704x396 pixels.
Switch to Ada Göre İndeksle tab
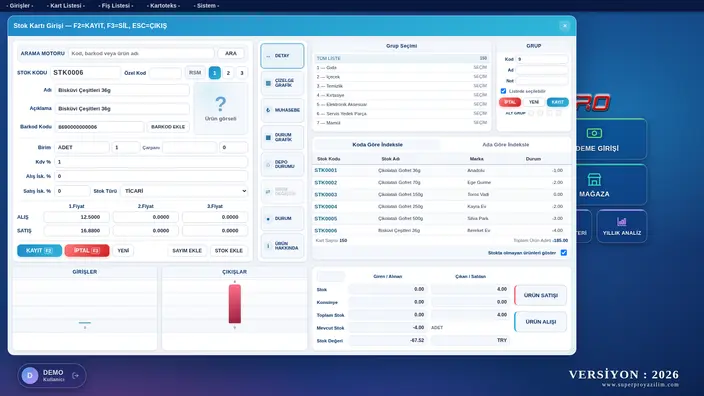coord(506,145)
